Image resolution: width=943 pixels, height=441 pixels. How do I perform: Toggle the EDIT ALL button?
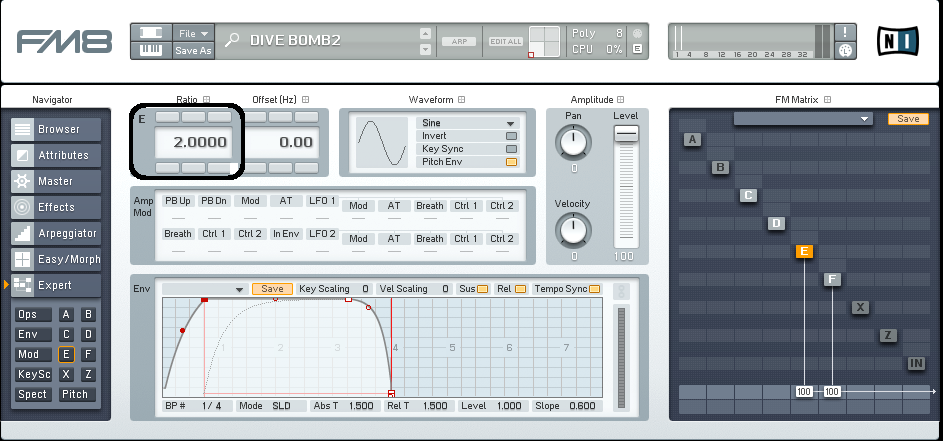(x=506, y=42)
